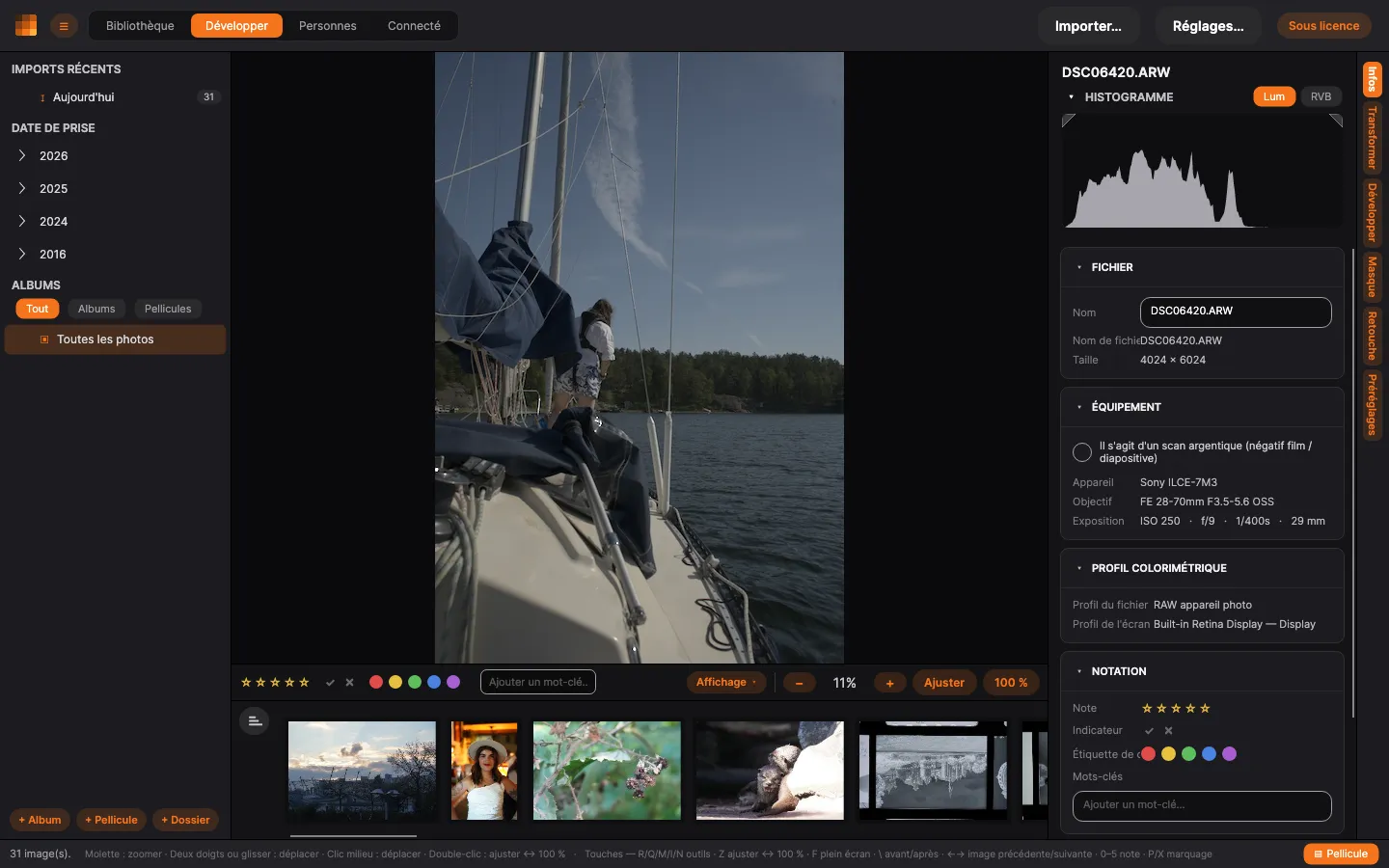
Task: Click the orange app logo icon
Action: [26, 26]
